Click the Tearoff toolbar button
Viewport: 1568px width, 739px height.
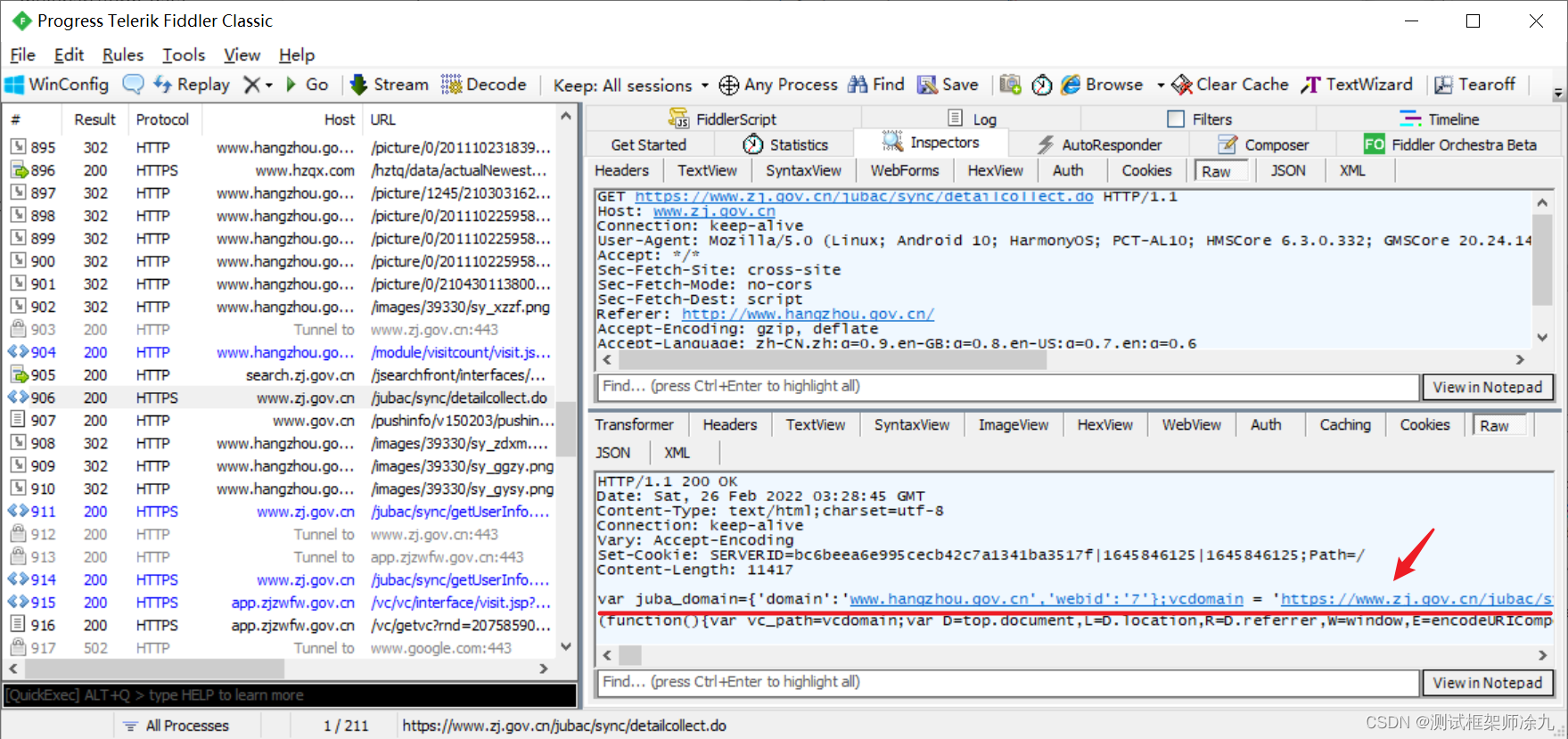click(1474, 85)
